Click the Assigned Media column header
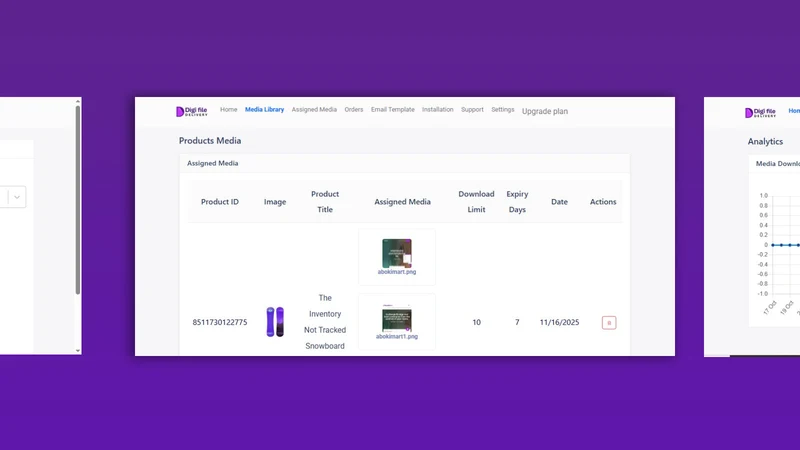 [403, 202]
